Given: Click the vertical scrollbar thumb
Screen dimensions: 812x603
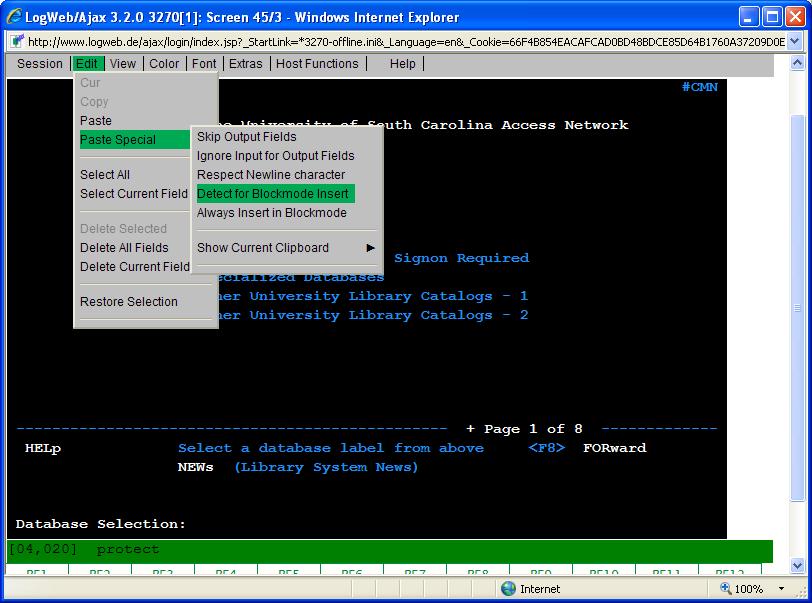Looking at the screenshot, I should point(798,308).
